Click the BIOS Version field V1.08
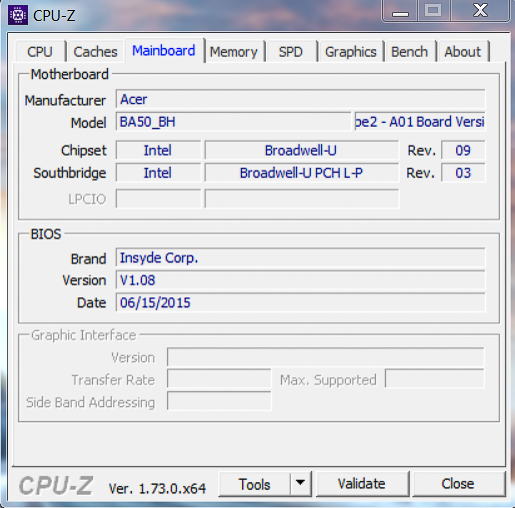The height and width of the screenshot is (508, 515). (300, 280)
